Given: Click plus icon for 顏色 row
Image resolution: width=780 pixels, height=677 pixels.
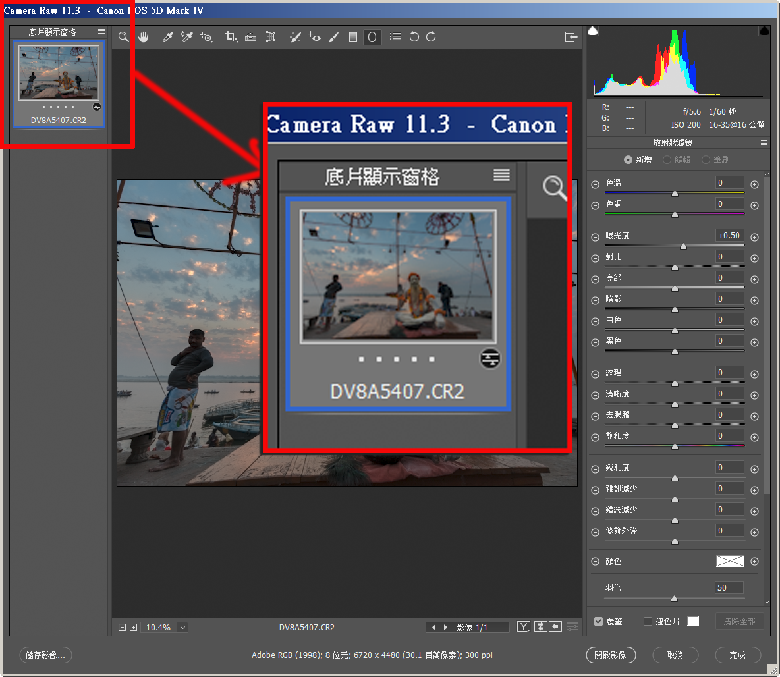Looking at the screenshot, I should tap(755, 562).
